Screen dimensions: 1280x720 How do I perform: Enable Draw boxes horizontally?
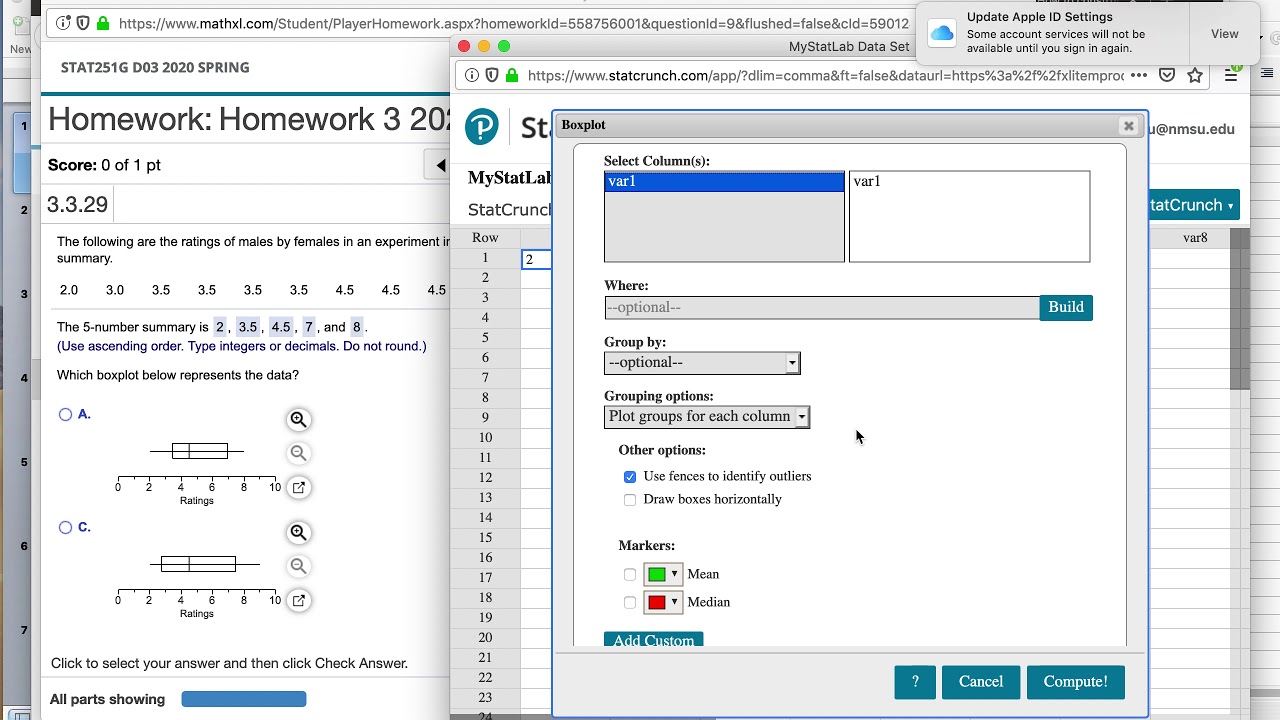[630, 500]
